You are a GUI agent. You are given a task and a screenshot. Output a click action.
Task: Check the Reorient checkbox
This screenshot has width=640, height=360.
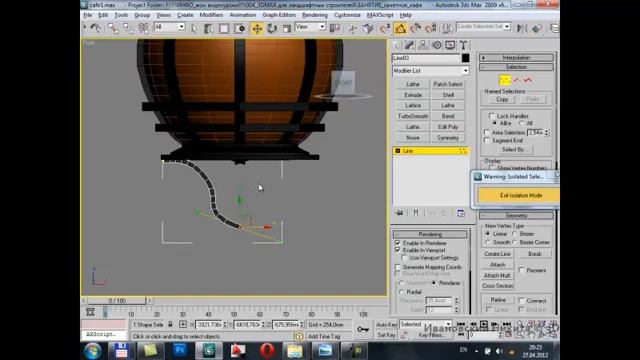coord(522,270)
